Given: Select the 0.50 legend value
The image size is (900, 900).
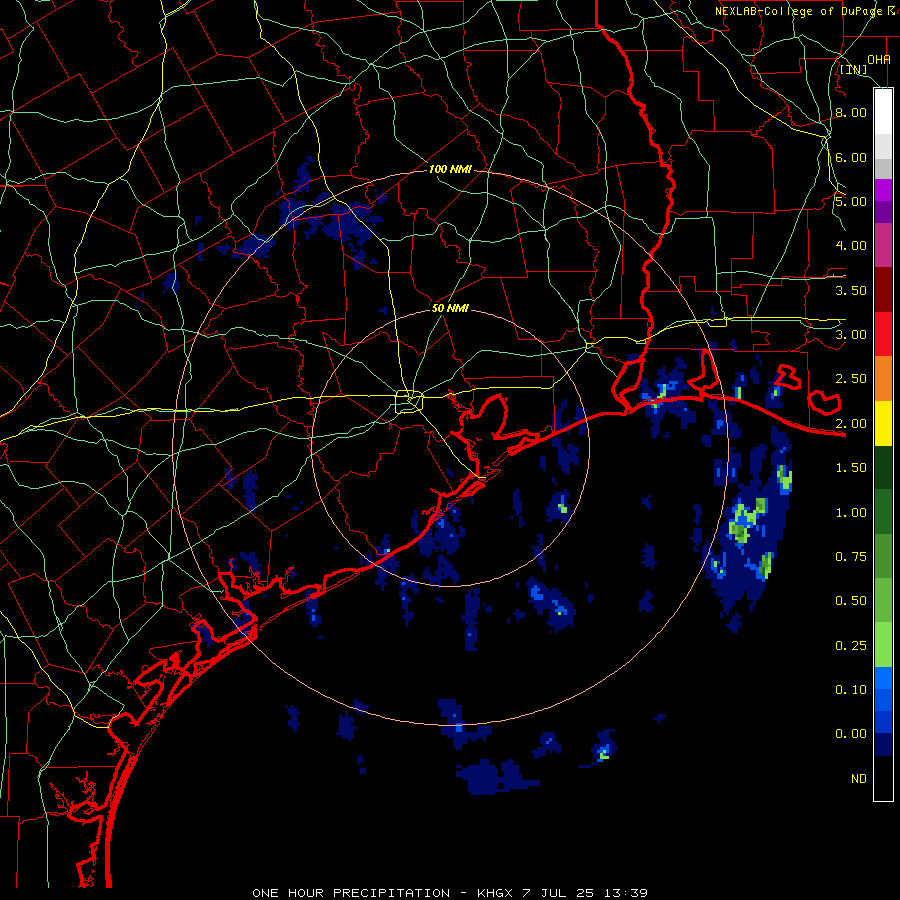Looking at the screenshot, I should coord(851,601).
